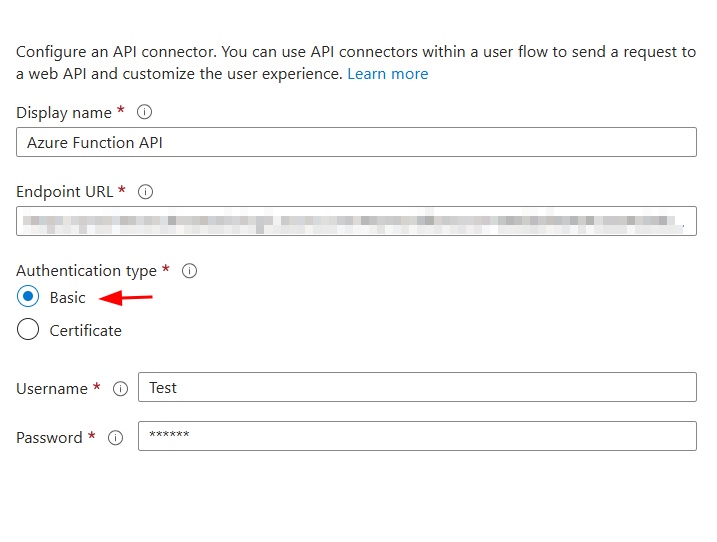The width and height of the screenshot is (717, 542).
Task: Click the 'Password' field label
Action: pos(49,438)
